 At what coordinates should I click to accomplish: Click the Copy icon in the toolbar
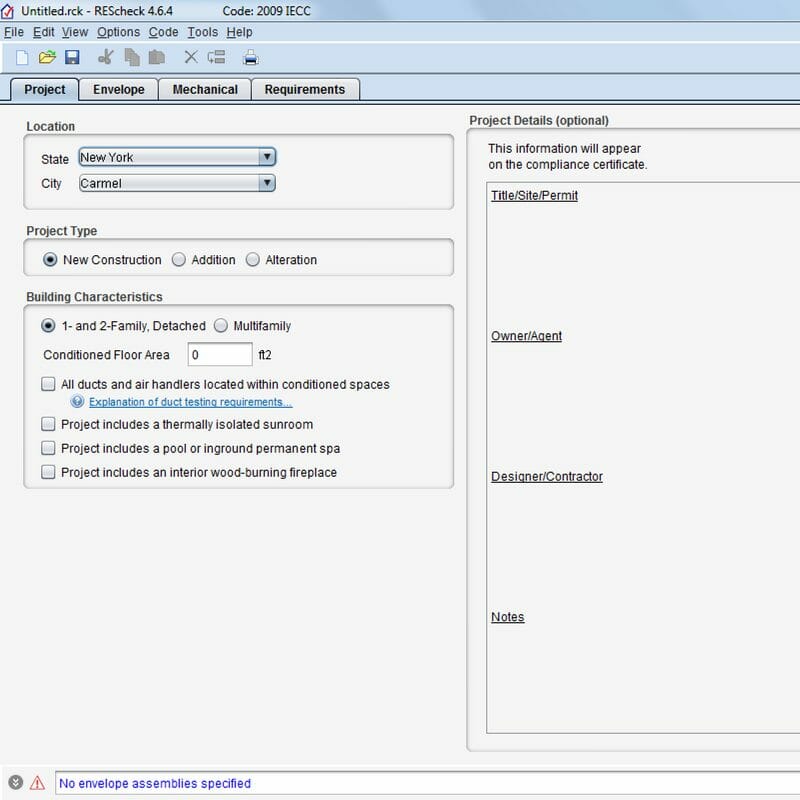[x=131, y=57]
